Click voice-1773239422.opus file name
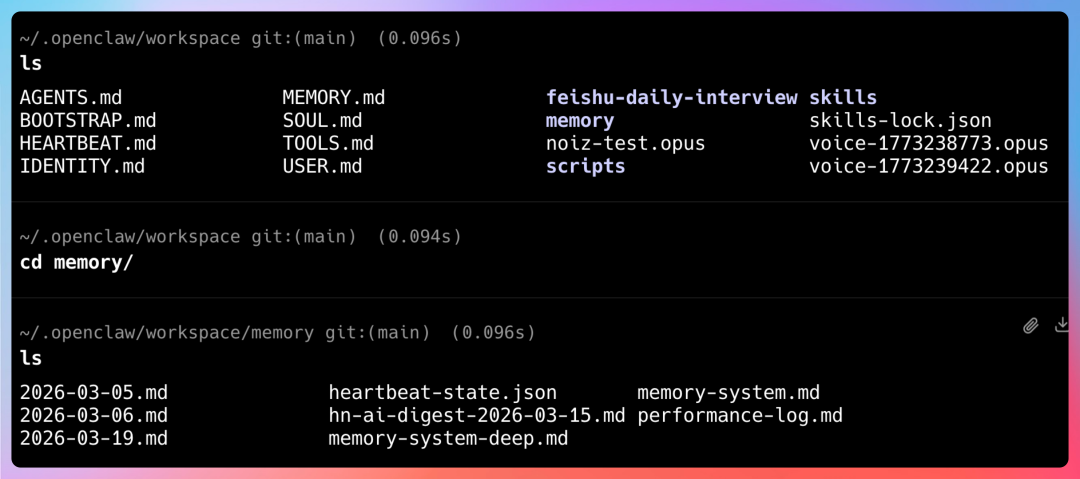The height and width of the screenshot is (479, 1080). pyautogui.click(x=928, y=166)
